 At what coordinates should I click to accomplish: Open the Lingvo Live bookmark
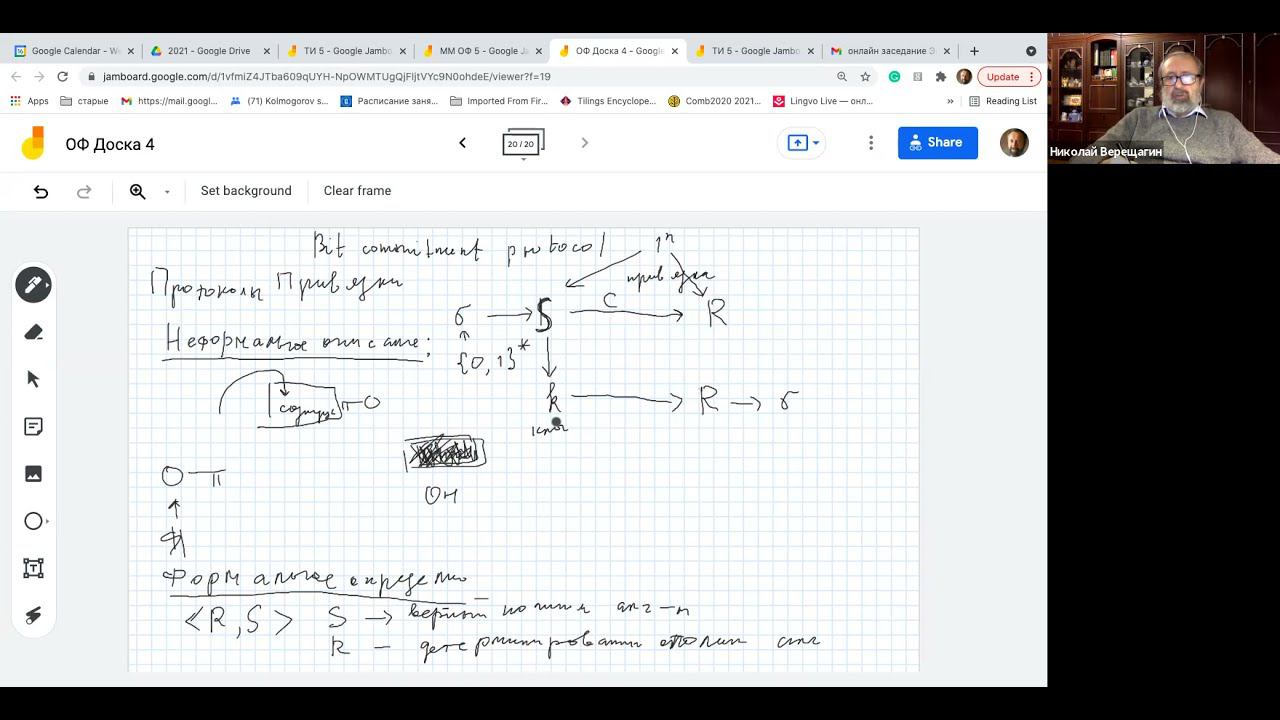click(823, 101)
